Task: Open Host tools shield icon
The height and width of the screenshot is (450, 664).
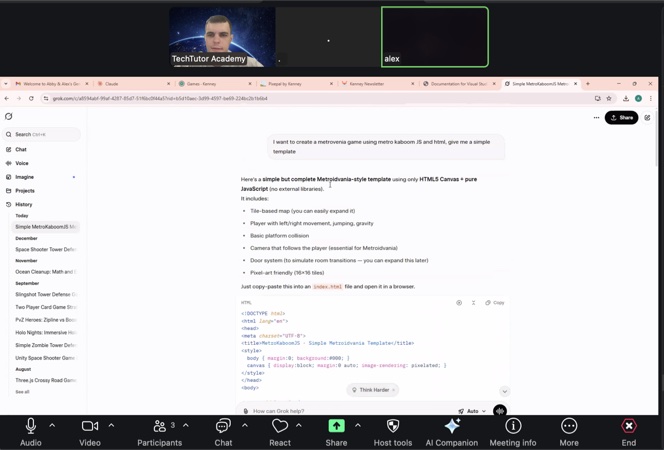Action: coord(392,426)
